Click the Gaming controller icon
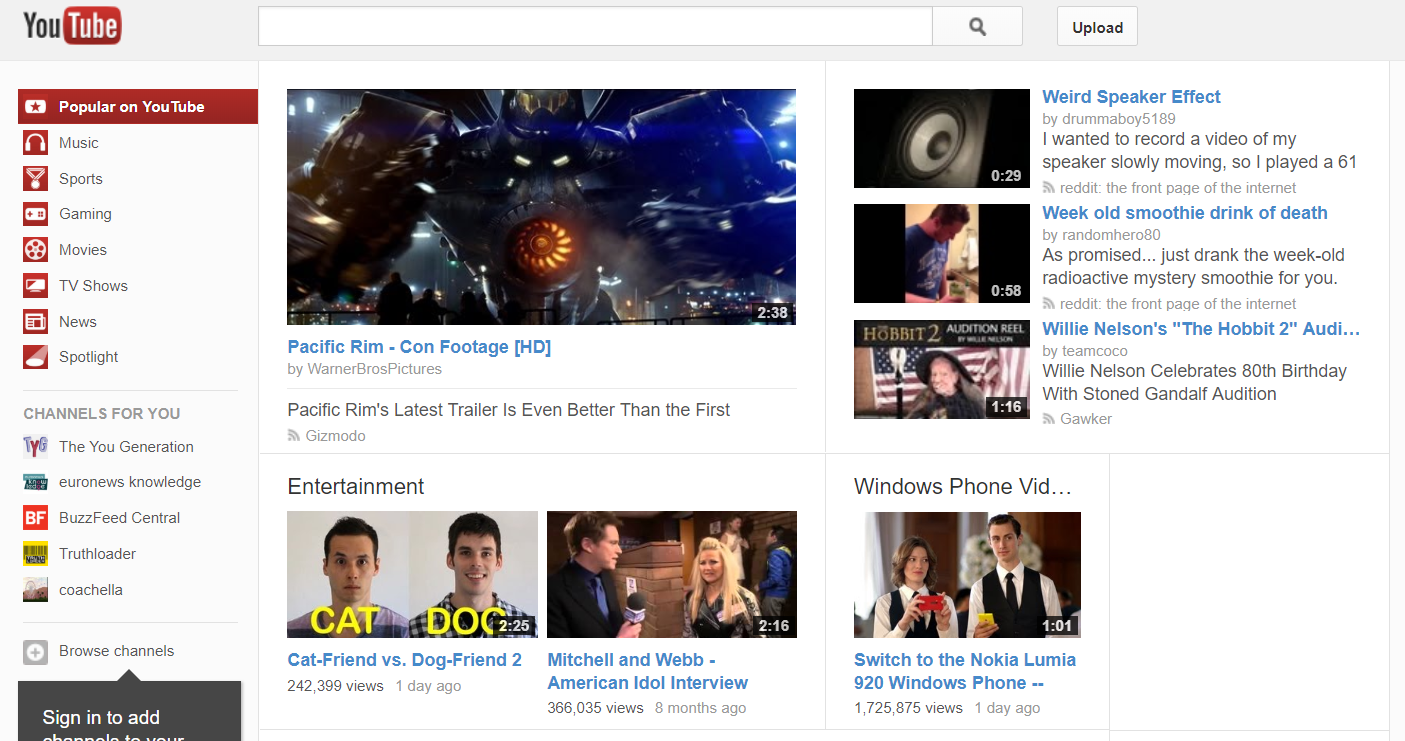1405x741 pixels. pyautogui.click(x=36, y=214)
